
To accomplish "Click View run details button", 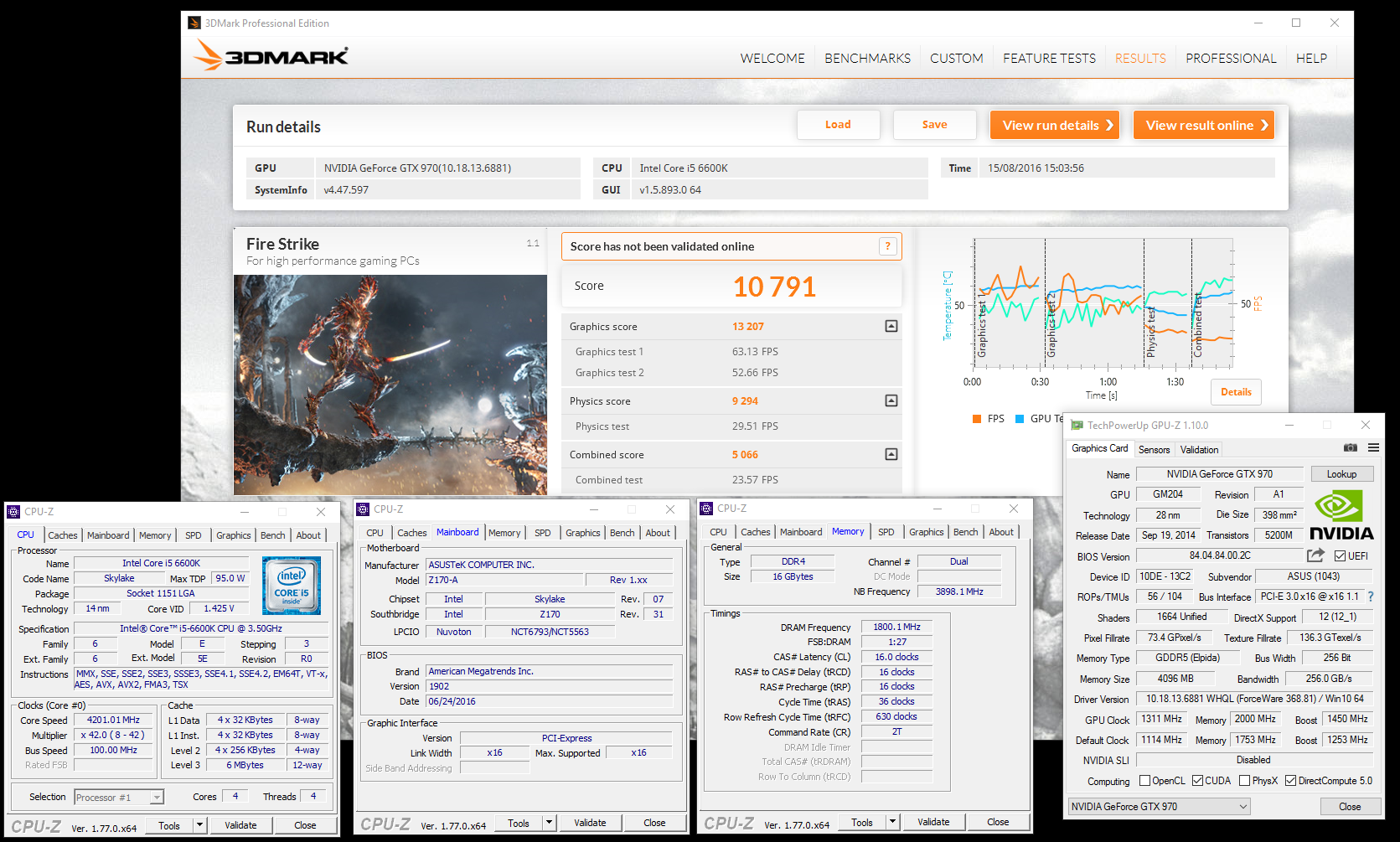I will 1055,125.
